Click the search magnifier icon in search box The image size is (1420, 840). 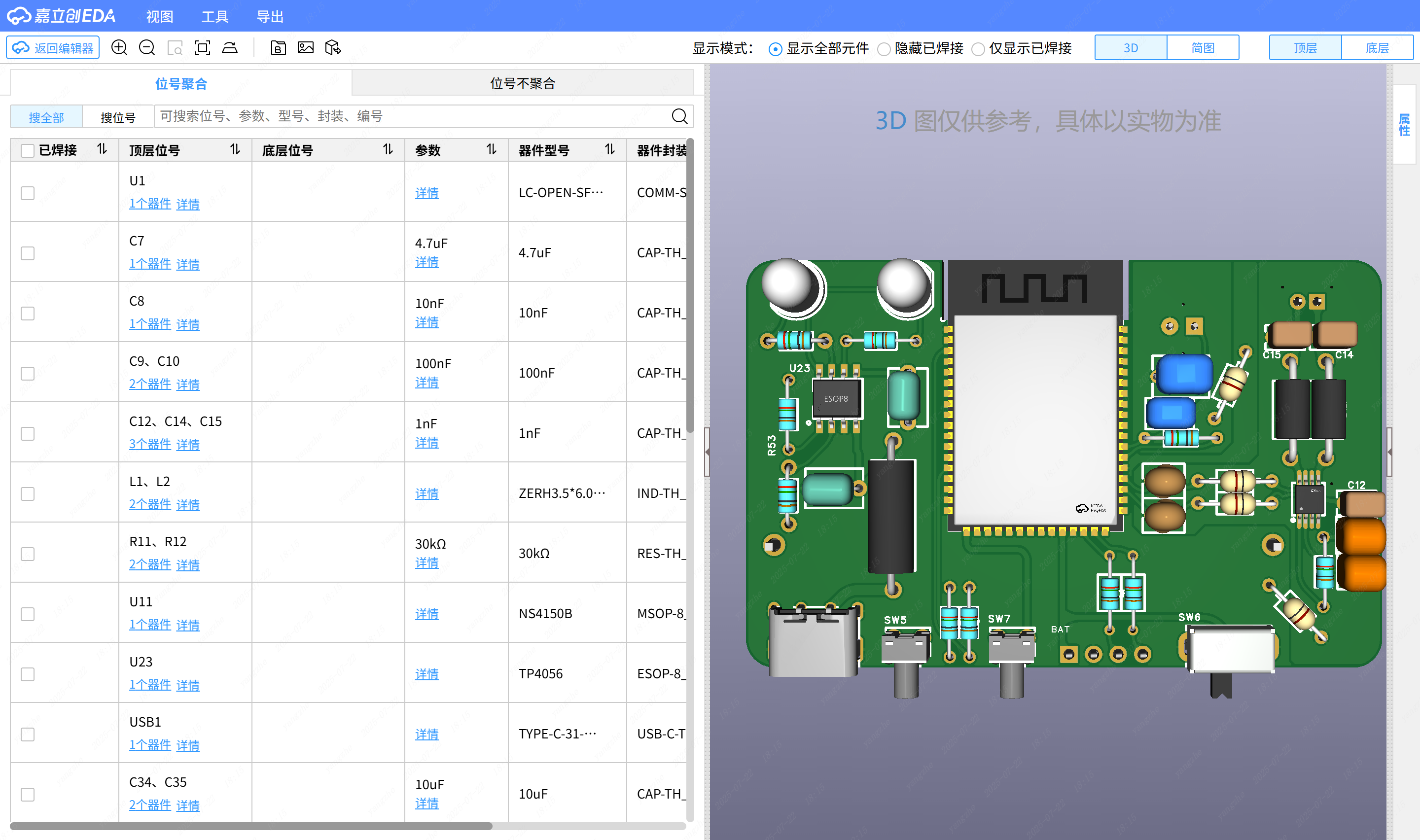point(680,116)
